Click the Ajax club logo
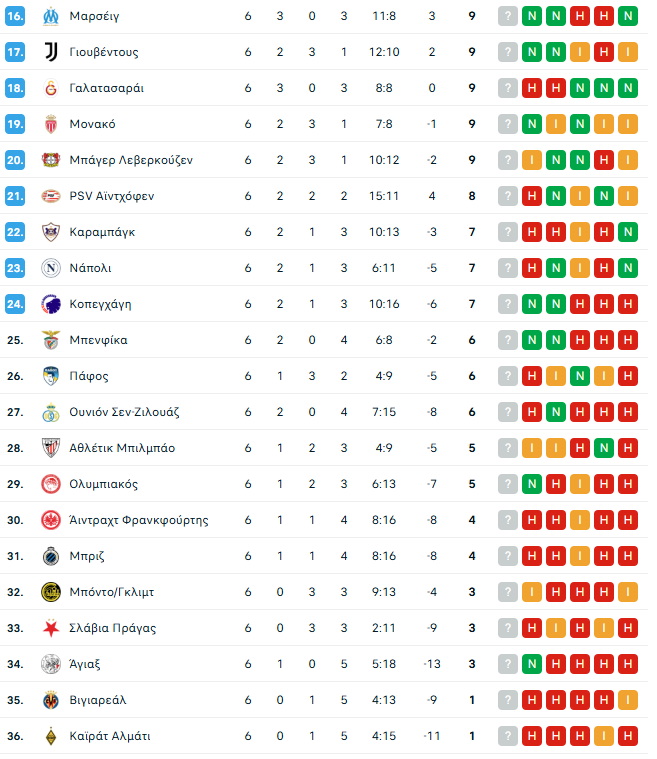Viewport: 657px width, 759px height. point(50,664)
